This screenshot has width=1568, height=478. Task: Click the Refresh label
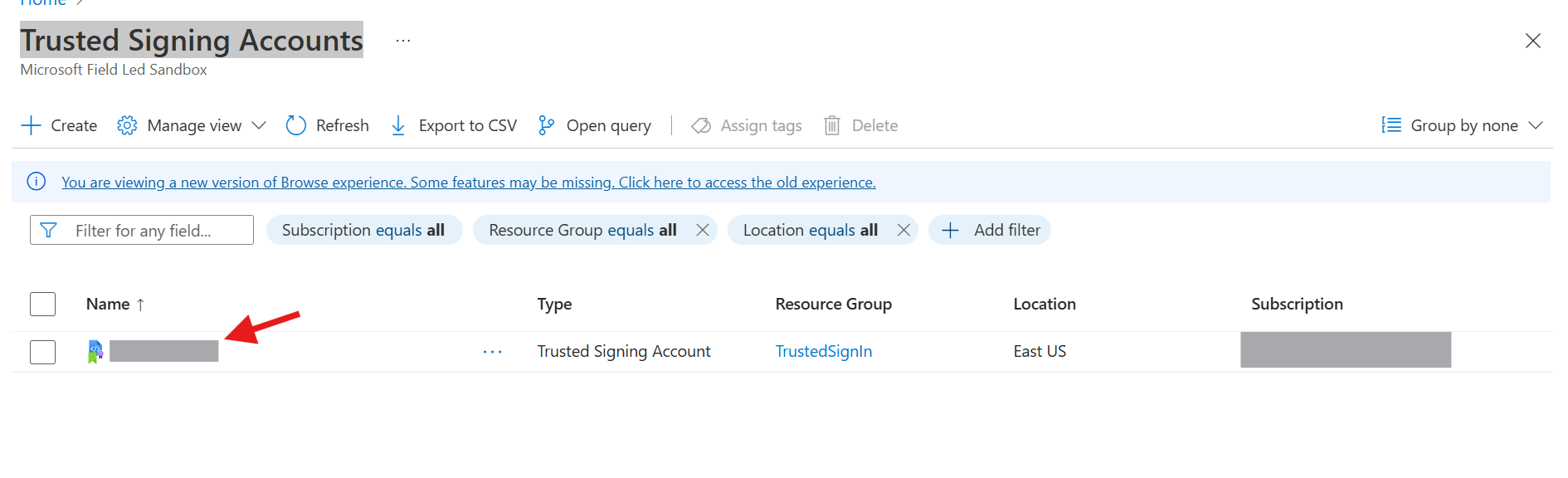pyautogui.click(x=343, y=125)
